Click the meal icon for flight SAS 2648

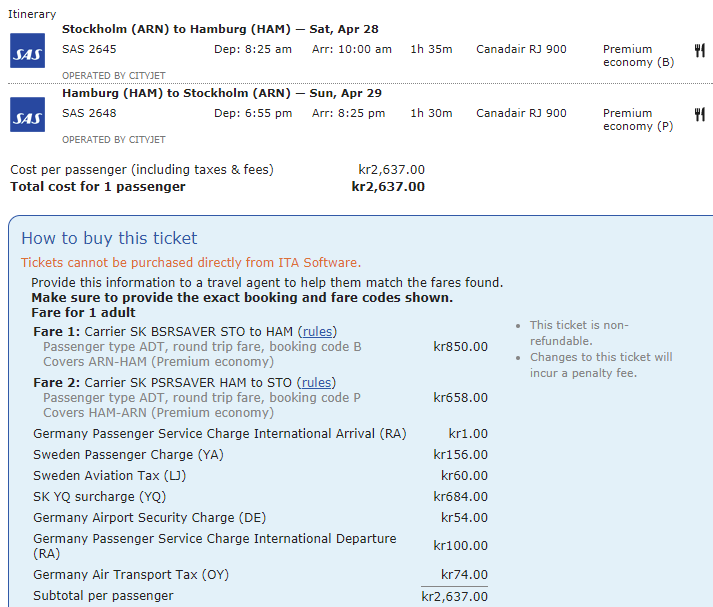click(x=700, y=114)
